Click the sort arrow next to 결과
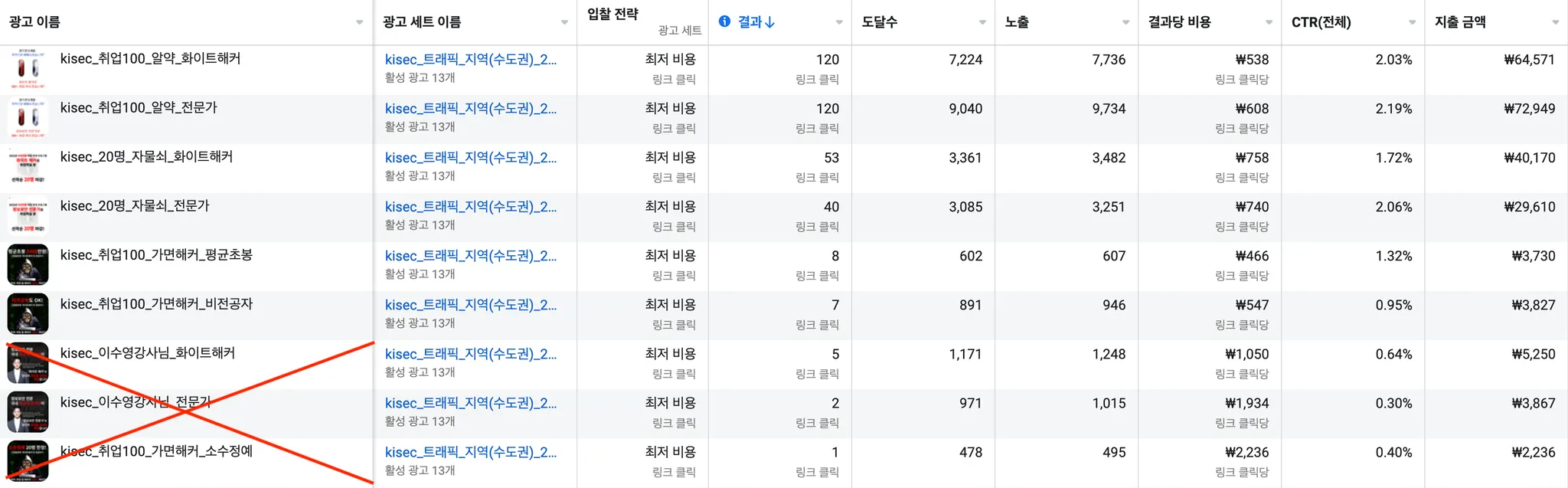 [770, 22]
